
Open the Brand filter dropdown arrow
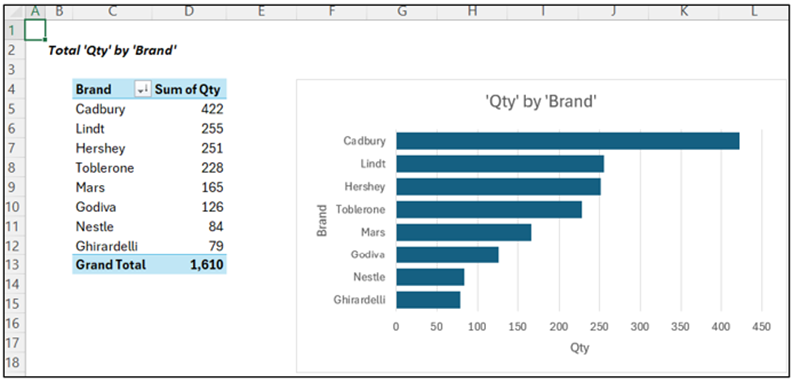pyautogui.click(x=142, y=89)
